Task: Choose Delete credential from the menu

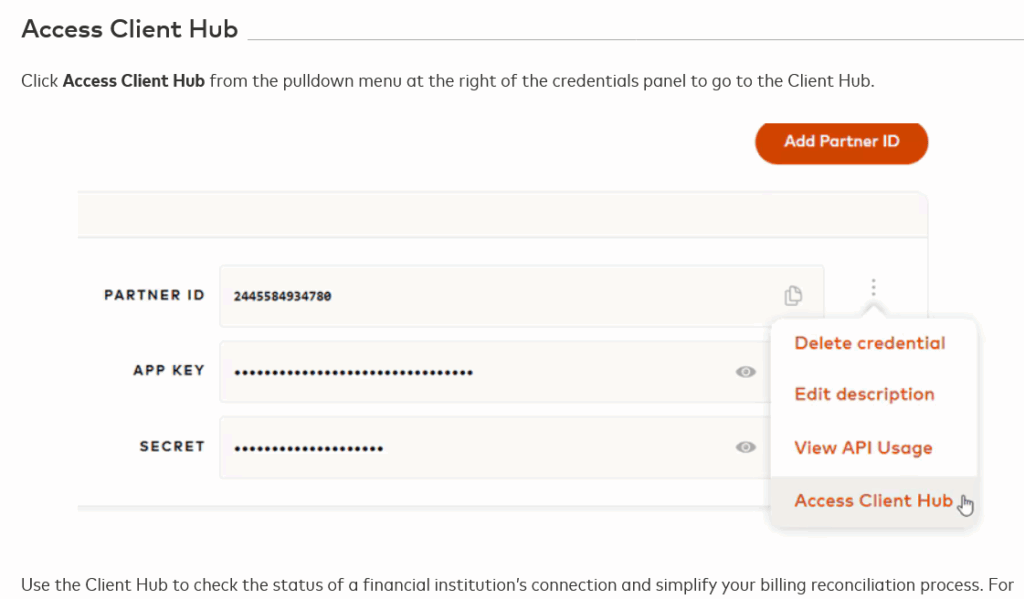Action: (x=869, y=343)
